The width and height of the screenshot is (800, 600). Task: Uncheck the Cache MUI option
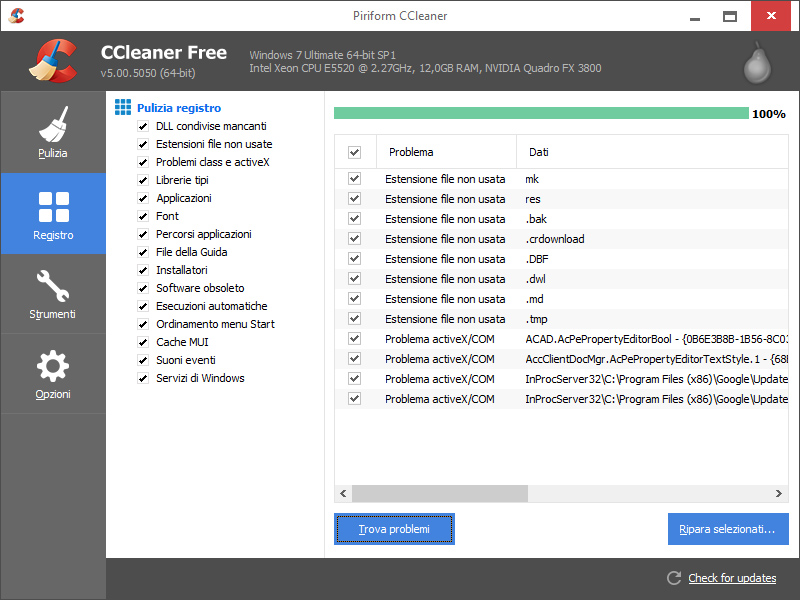[143, 342]
